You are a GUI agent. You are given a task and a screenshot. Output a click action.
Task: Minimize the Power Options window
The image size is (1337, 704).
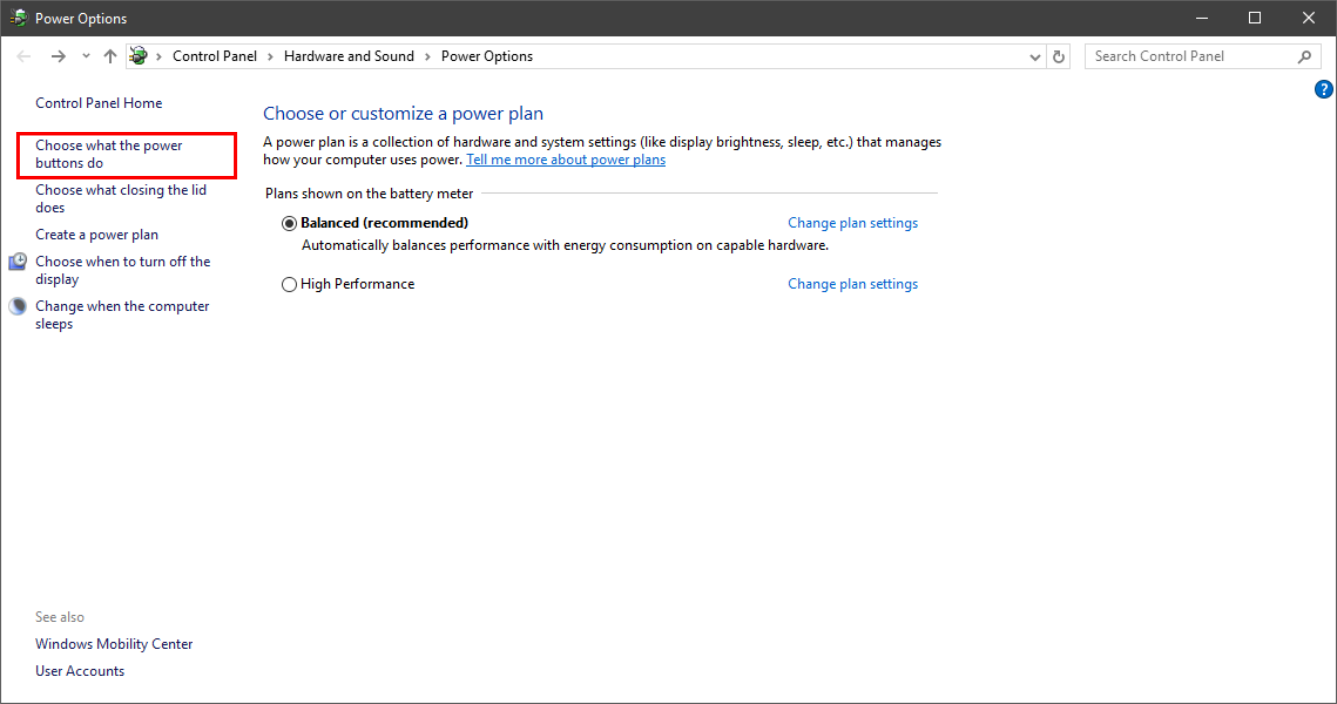[1201, 18]
